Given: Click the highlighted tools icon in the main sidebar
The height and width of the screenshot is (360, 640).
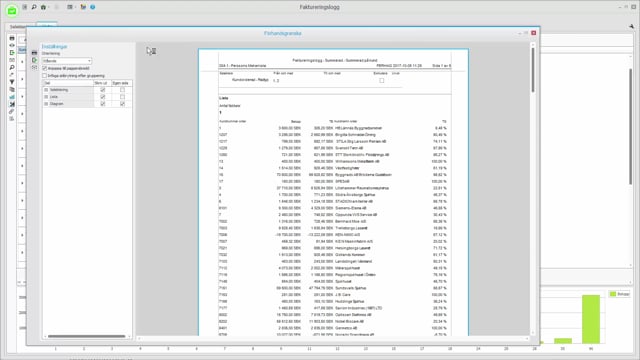Looking at the screenshot, I should point(12,104).
